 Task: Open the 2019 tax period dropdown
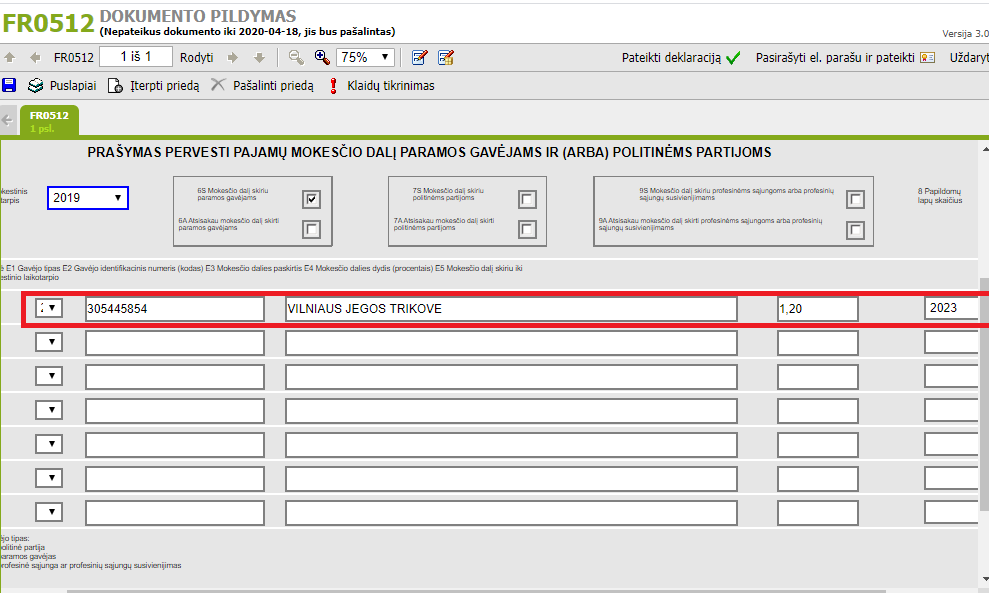(88, 198)
